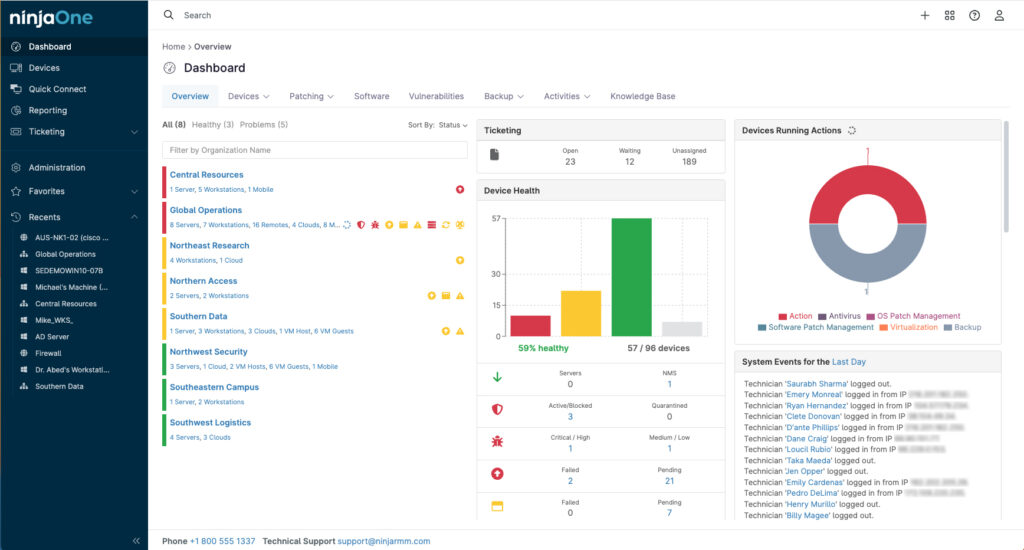Click the +1 800 555 1337 phone link
This screenshot has height=550, width=1024.
click(222, 541)
